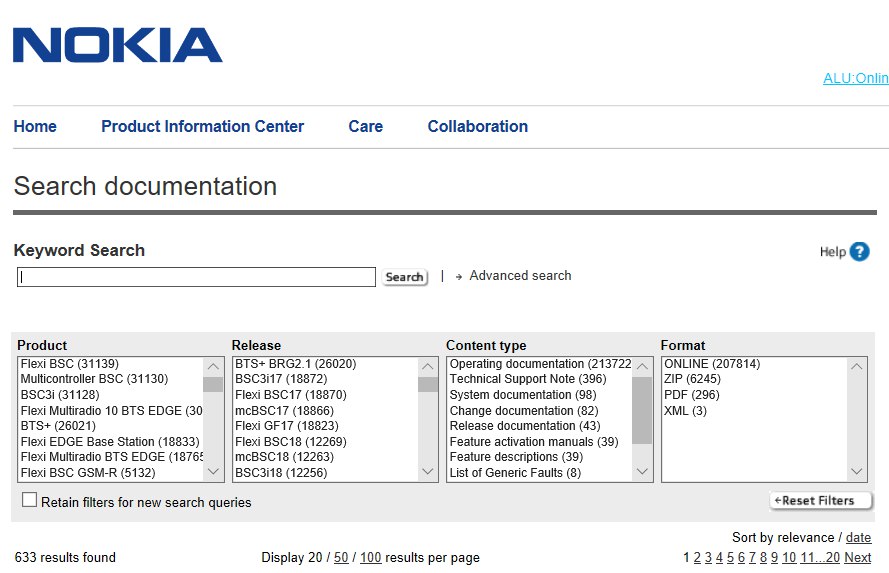
Task: Select Multicontroller BSC (31130) product
Action: (94, 379)
